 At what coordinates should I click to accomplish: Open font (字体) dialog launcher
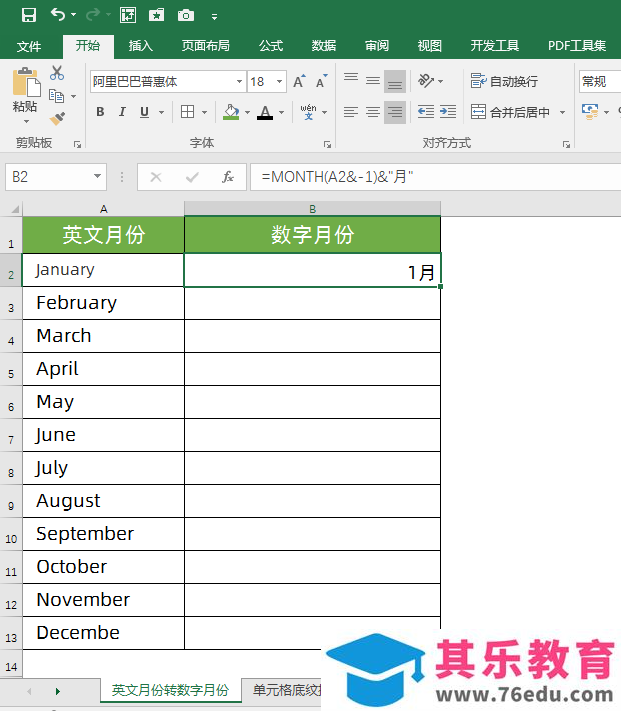[327, 144]
